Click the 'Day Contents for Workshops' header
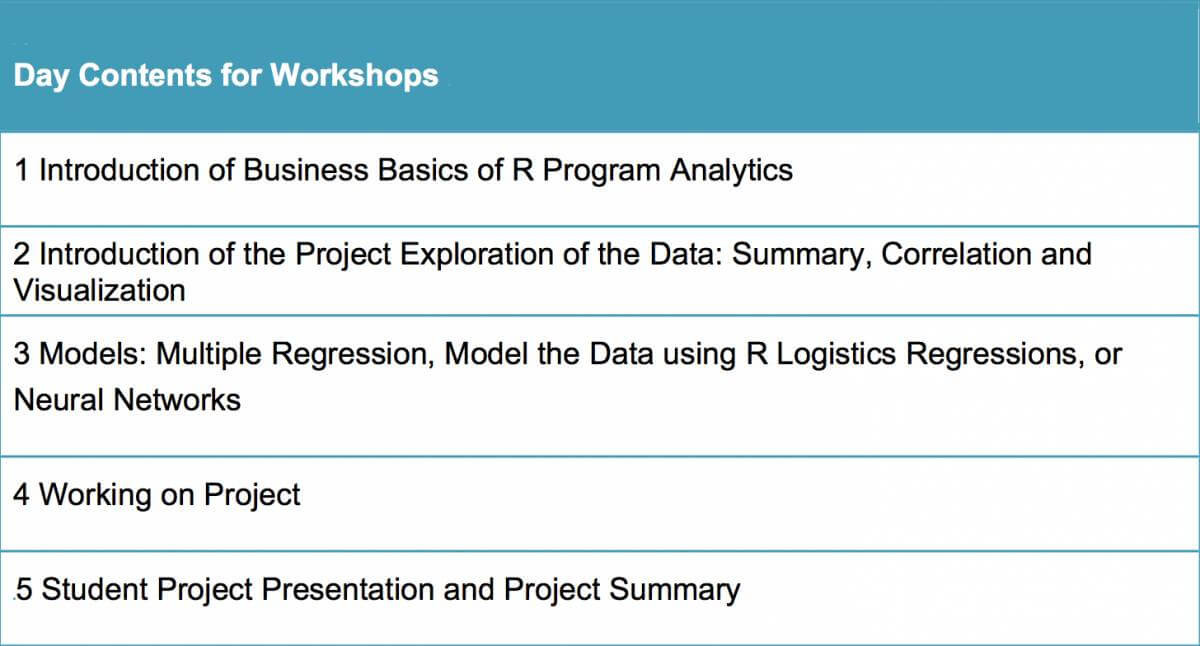 pyautogui.click(x=226, y=76)
